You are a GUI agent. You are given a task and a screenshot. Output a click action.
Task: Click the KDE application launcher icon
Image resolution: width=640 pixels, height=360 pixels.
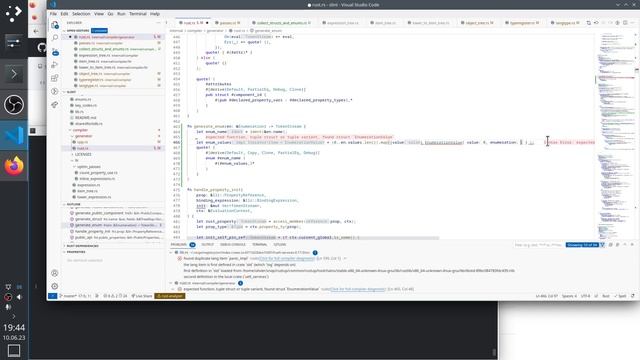14,13
